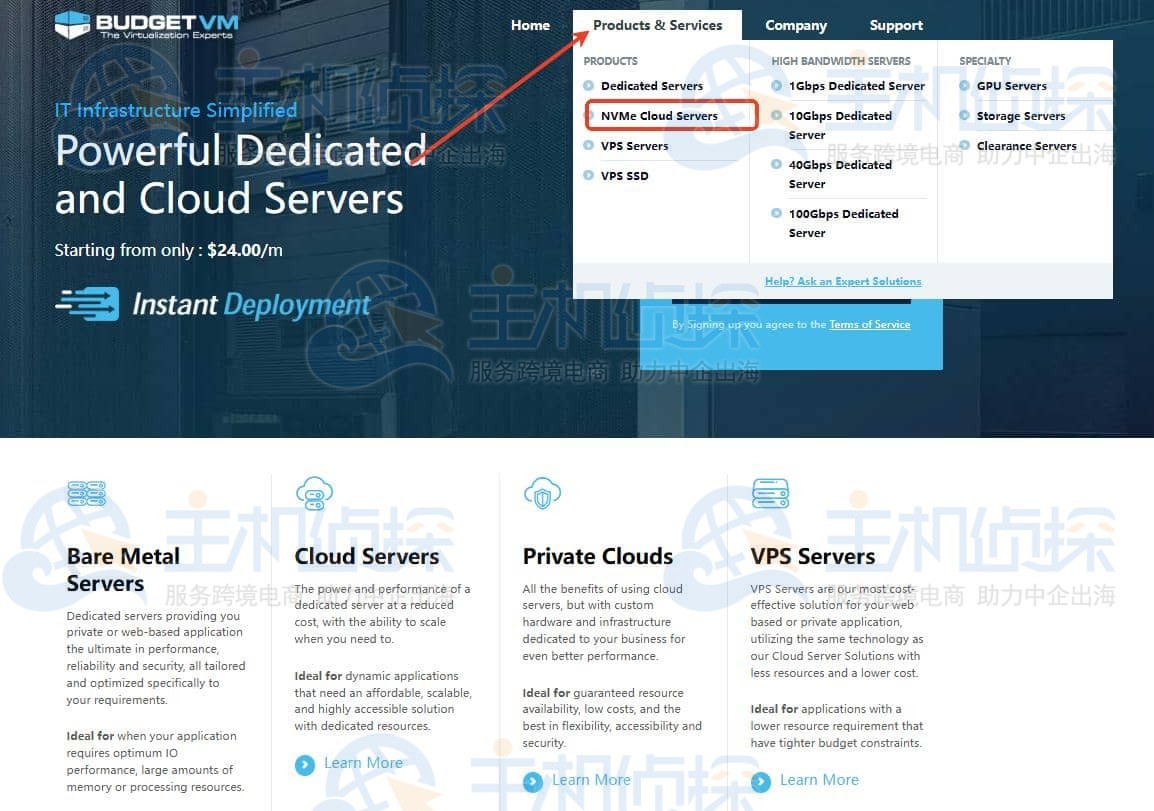
Task: Click the HIGH BANDWIDTH SERVERS column header
Action: (x=840, y=61)
